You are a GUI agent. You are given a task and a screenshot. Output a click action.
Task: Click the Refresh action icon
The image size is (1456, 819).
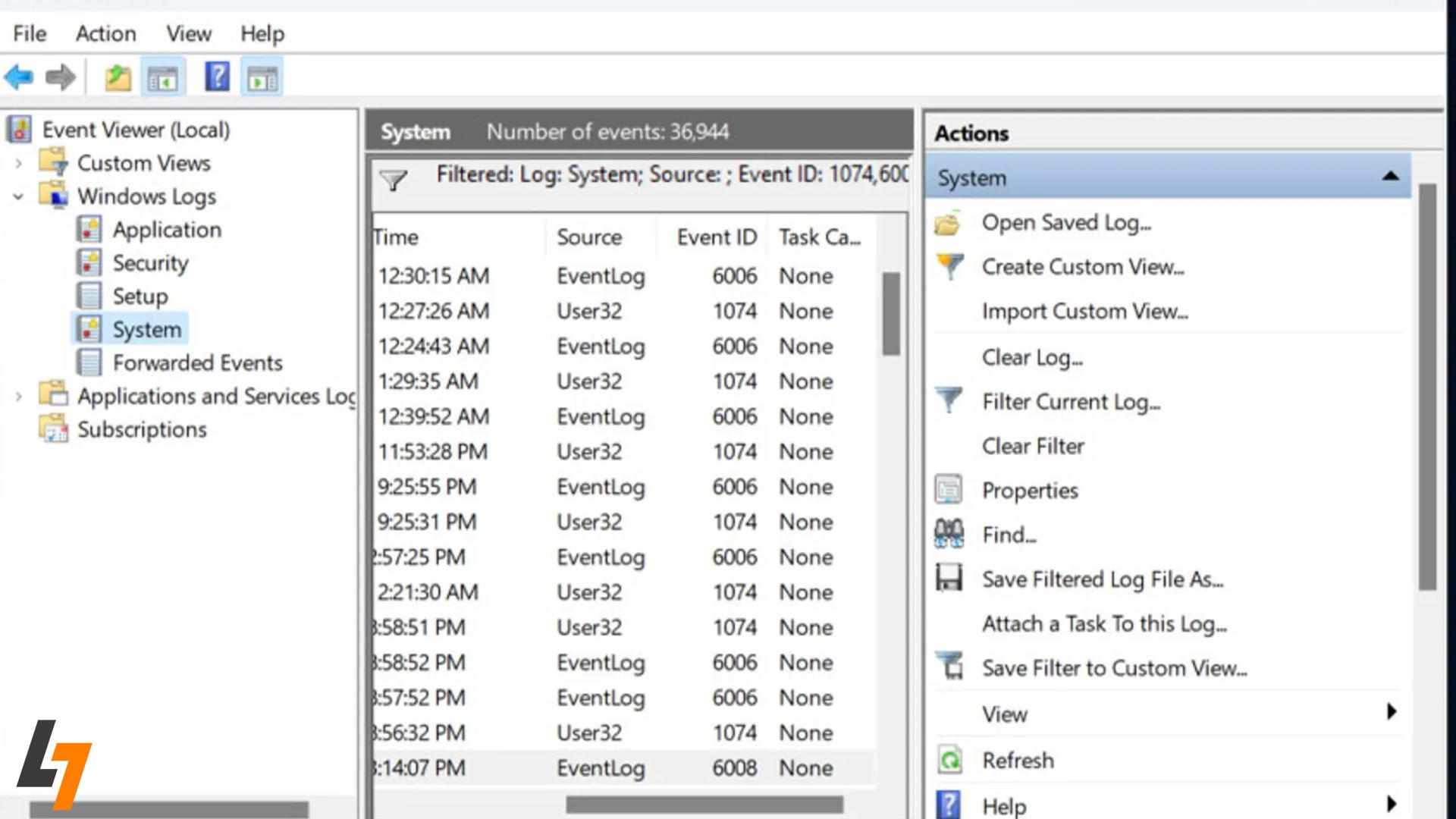pyautogui.click(x=949, y=760)
